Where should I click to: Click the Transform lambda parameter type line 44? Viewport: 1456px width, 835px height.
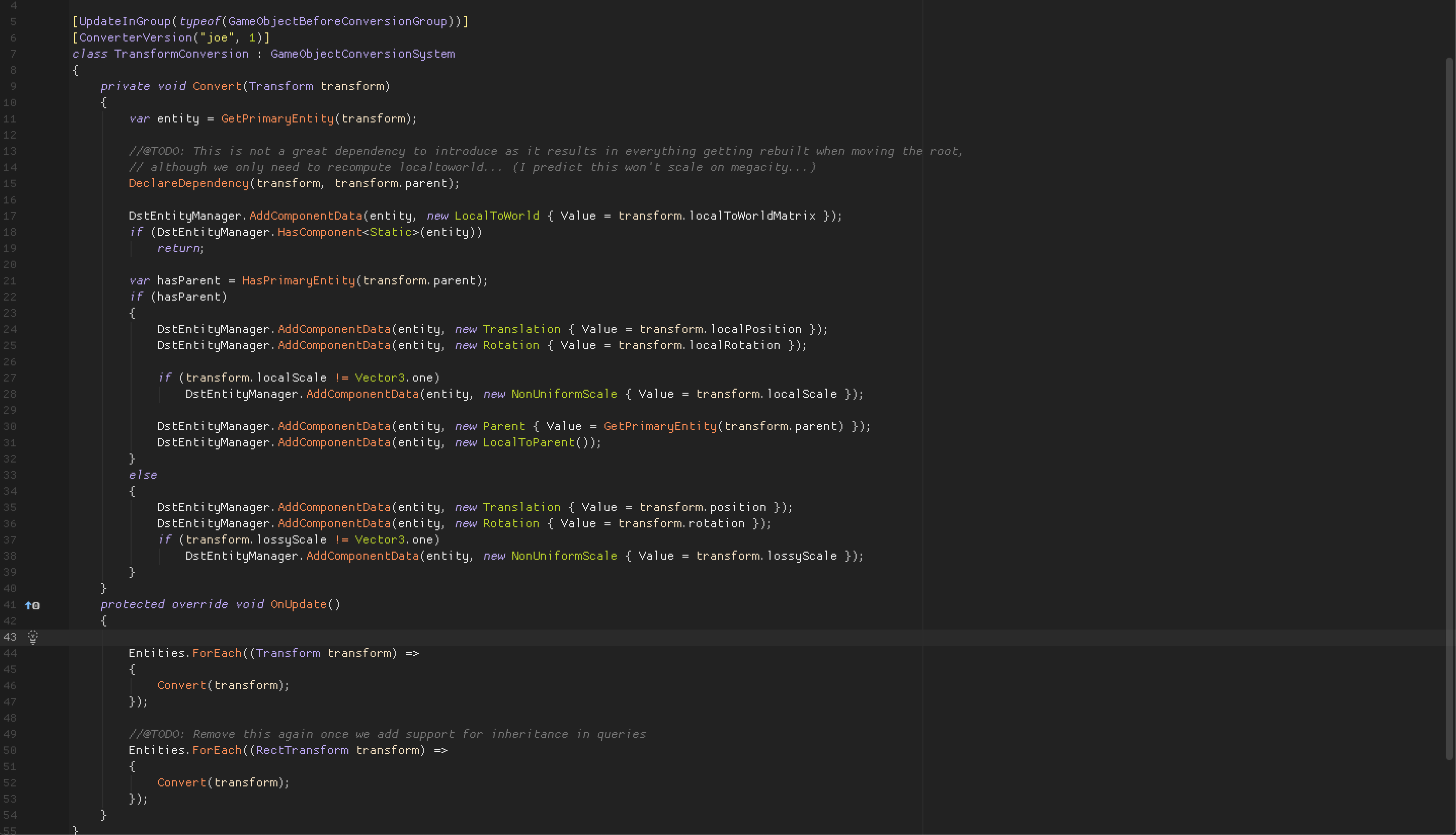pyautogui.click(x=288, y=653)
